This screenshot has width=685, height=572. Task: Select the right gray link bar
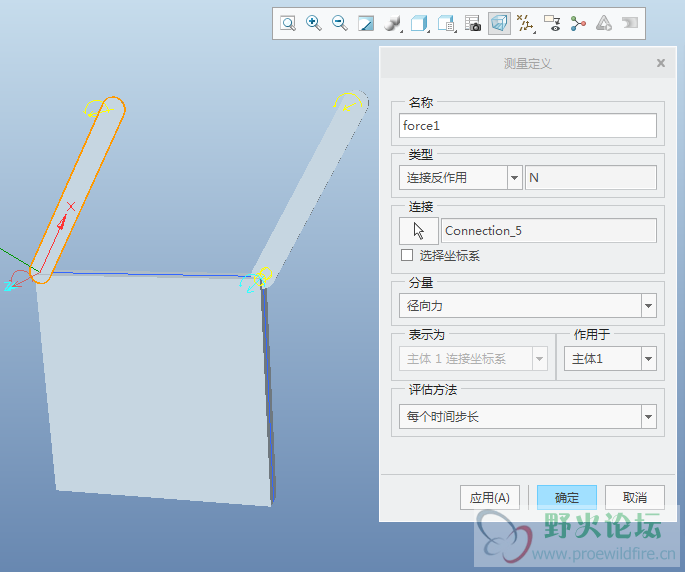[313, 186]
